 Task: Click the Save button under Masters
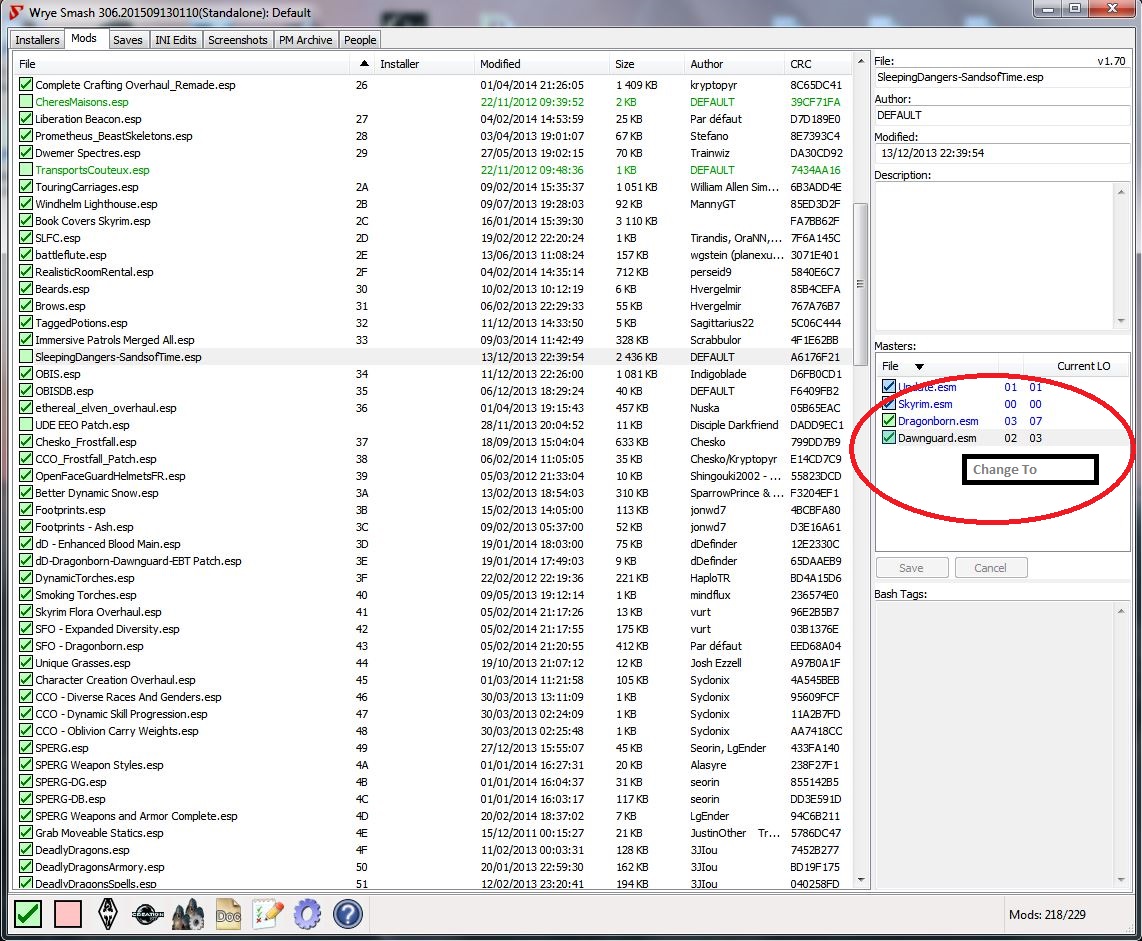(912, 568)
